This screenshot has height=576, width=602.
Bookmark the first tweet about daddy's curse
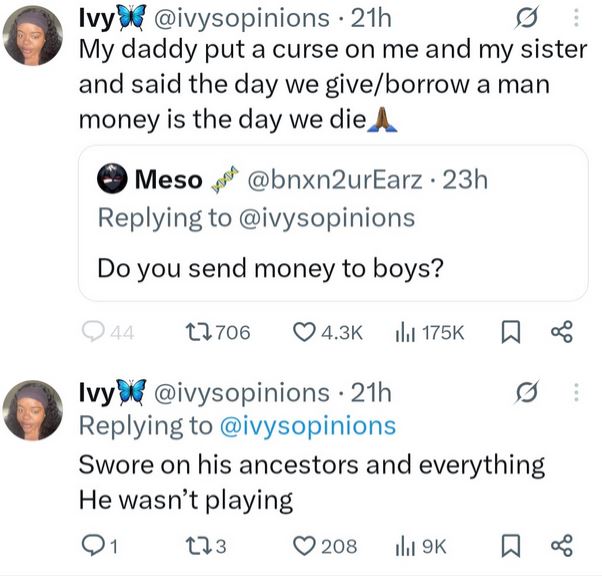(x=507, y=333)
